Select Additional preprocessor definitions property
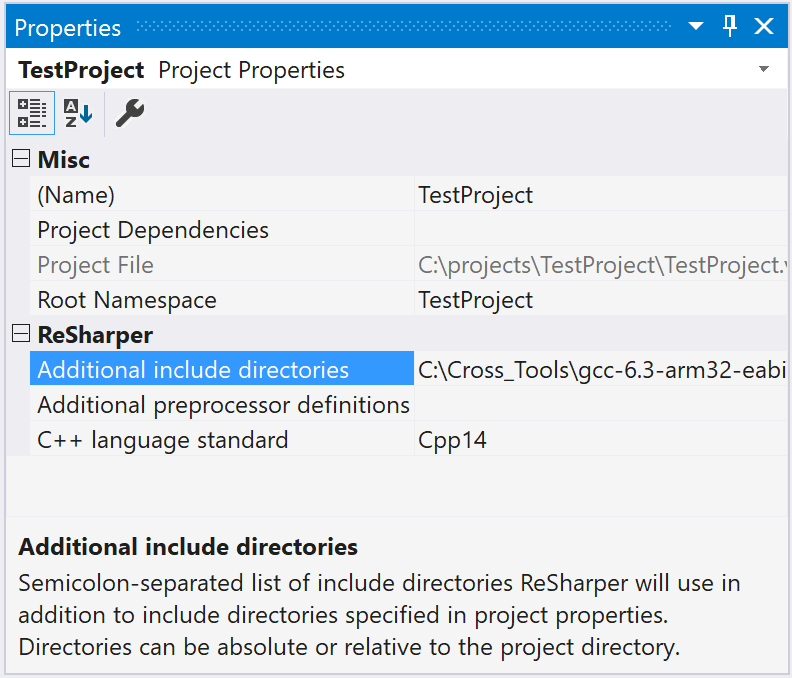The width and height of the screenshot is (792, 678). click(x=223, y=405)
